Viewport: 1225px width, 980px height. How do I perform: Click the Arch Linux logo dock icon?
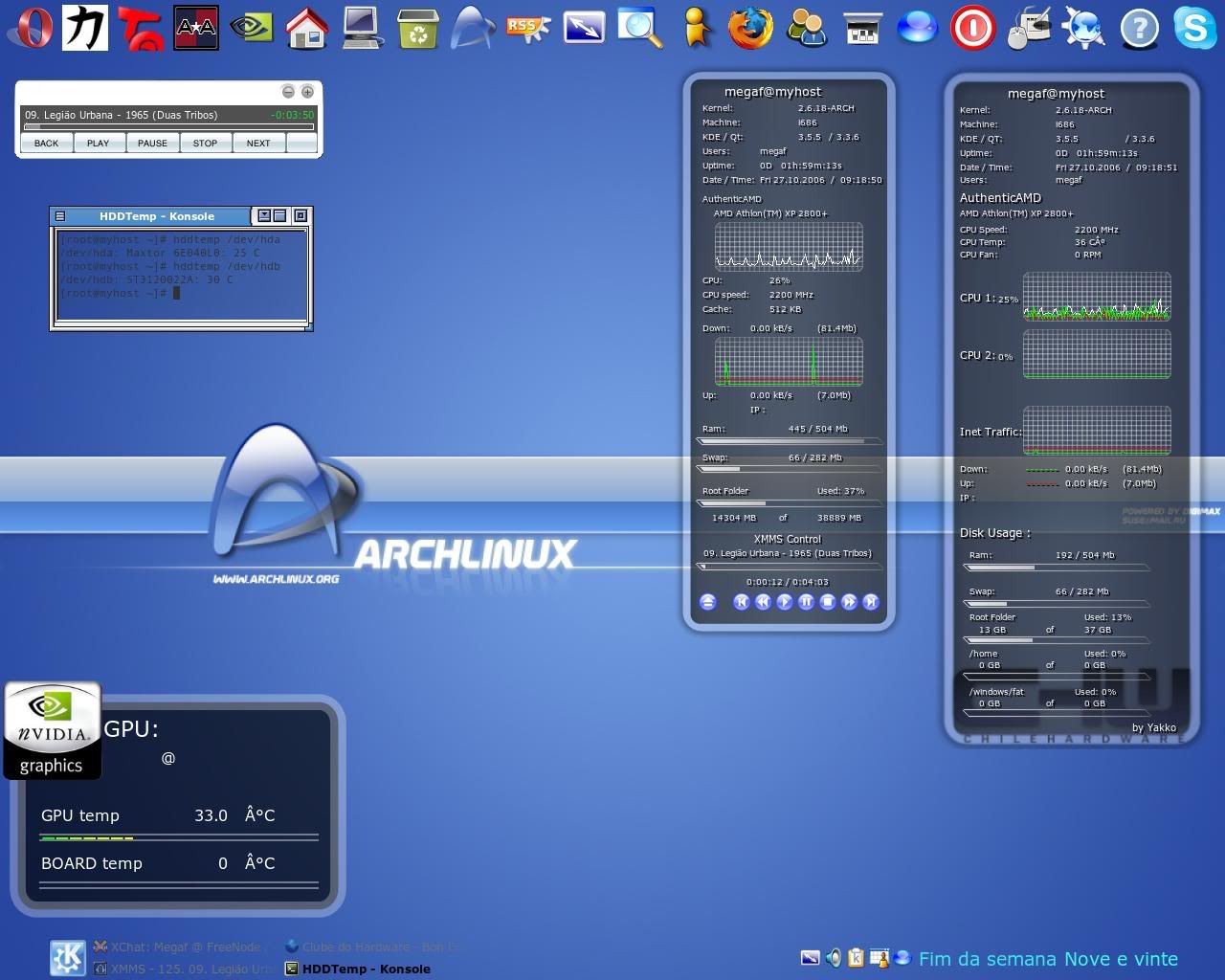tap(473, 28)
